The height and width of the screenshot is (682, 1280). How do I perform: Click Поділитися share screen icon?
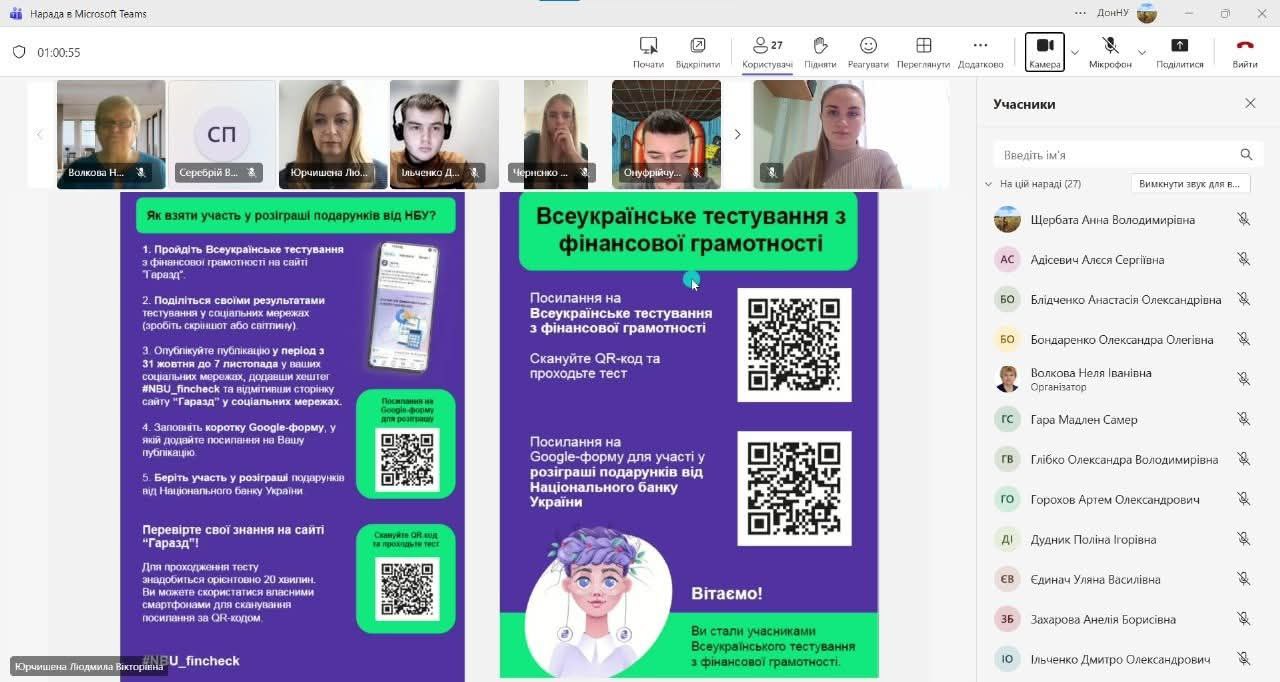tap(1179, 46)
